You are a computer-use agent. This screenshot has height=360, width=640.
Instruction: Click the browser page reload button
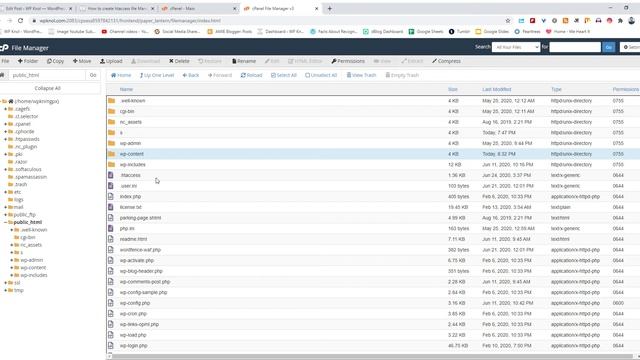click(20, 20)
